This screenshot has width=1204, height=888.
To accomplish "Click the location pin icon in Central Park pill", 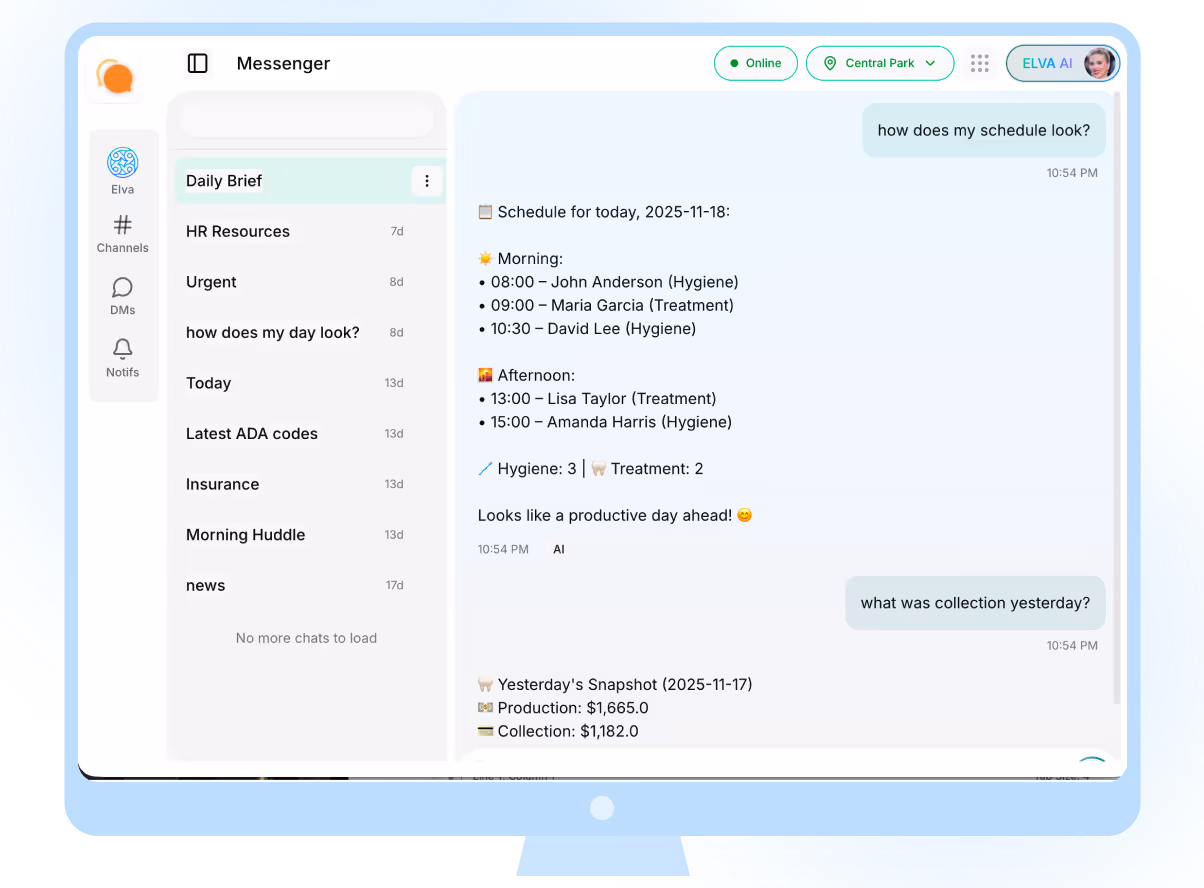I will [830, 63].
